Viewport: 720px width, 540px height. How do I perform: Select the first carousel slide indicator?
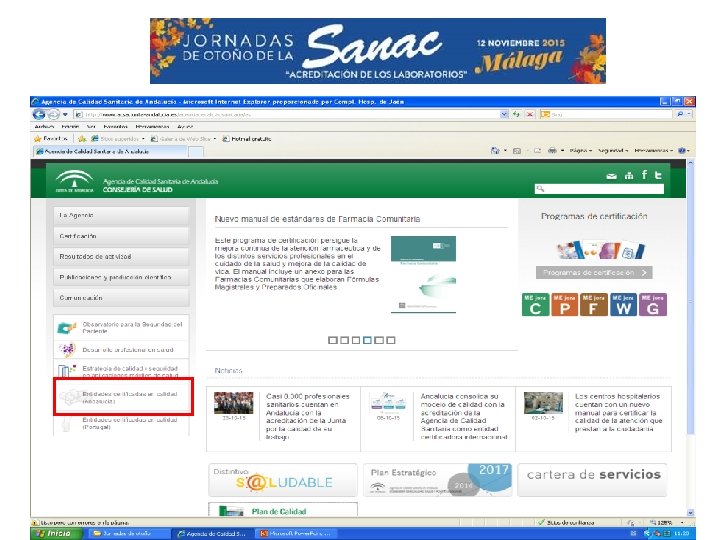tap(333, 340)
